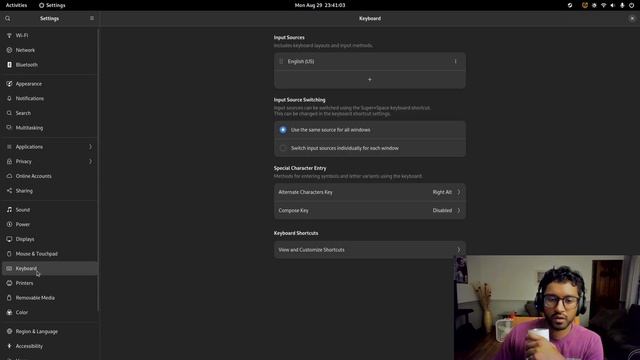Open Alternate Characters Key chevron

tap(459, 192)
